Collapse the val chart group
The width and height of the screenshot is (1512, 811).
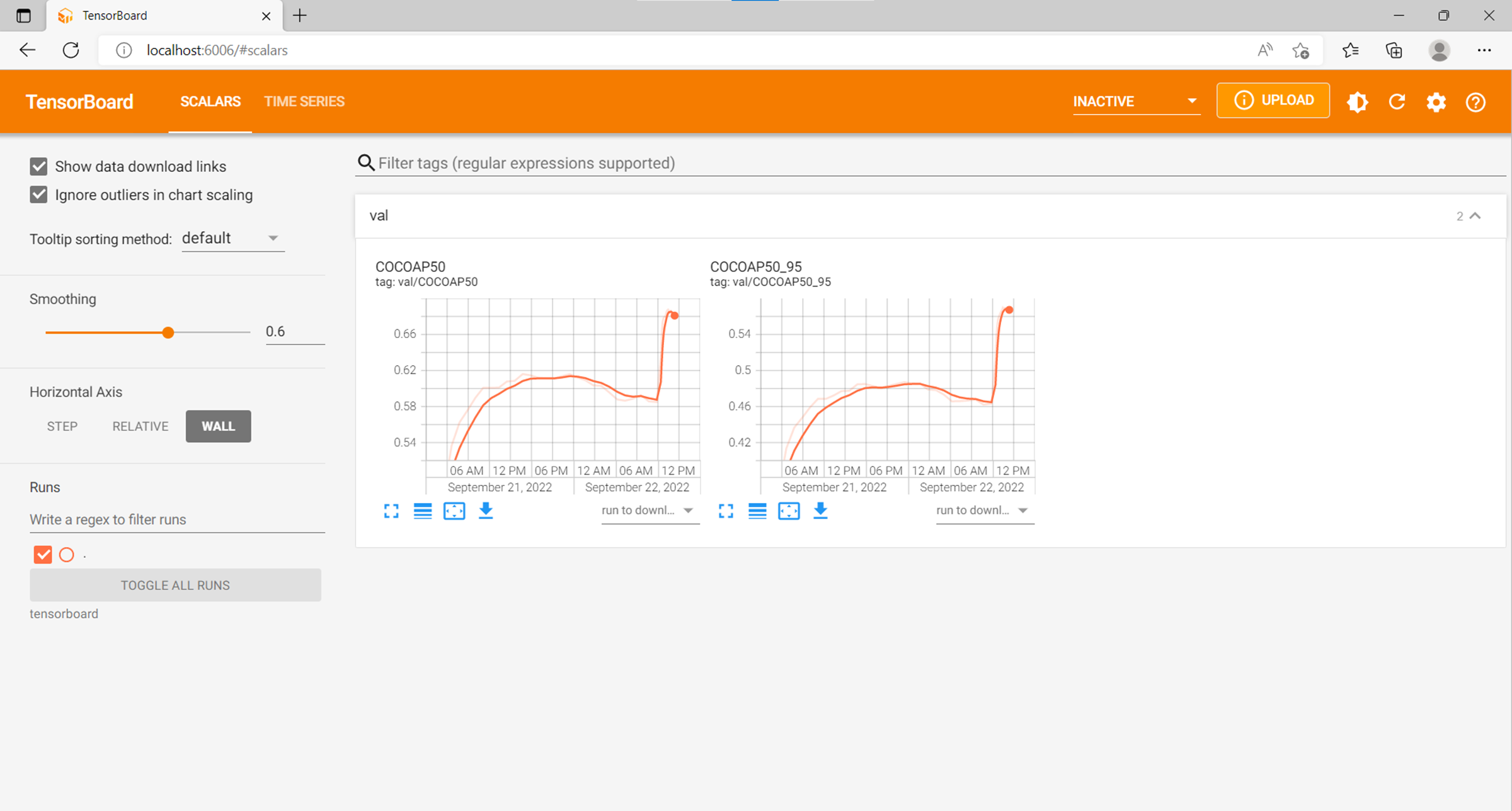click(x=1475, y=216)
